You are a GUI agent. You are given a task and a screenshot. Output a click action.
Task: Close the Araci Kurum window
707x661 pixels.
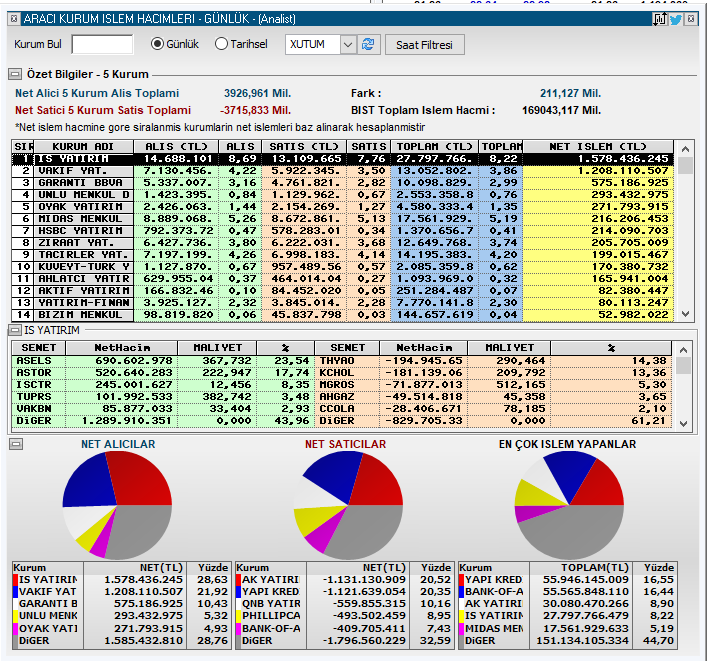(690, 19)
